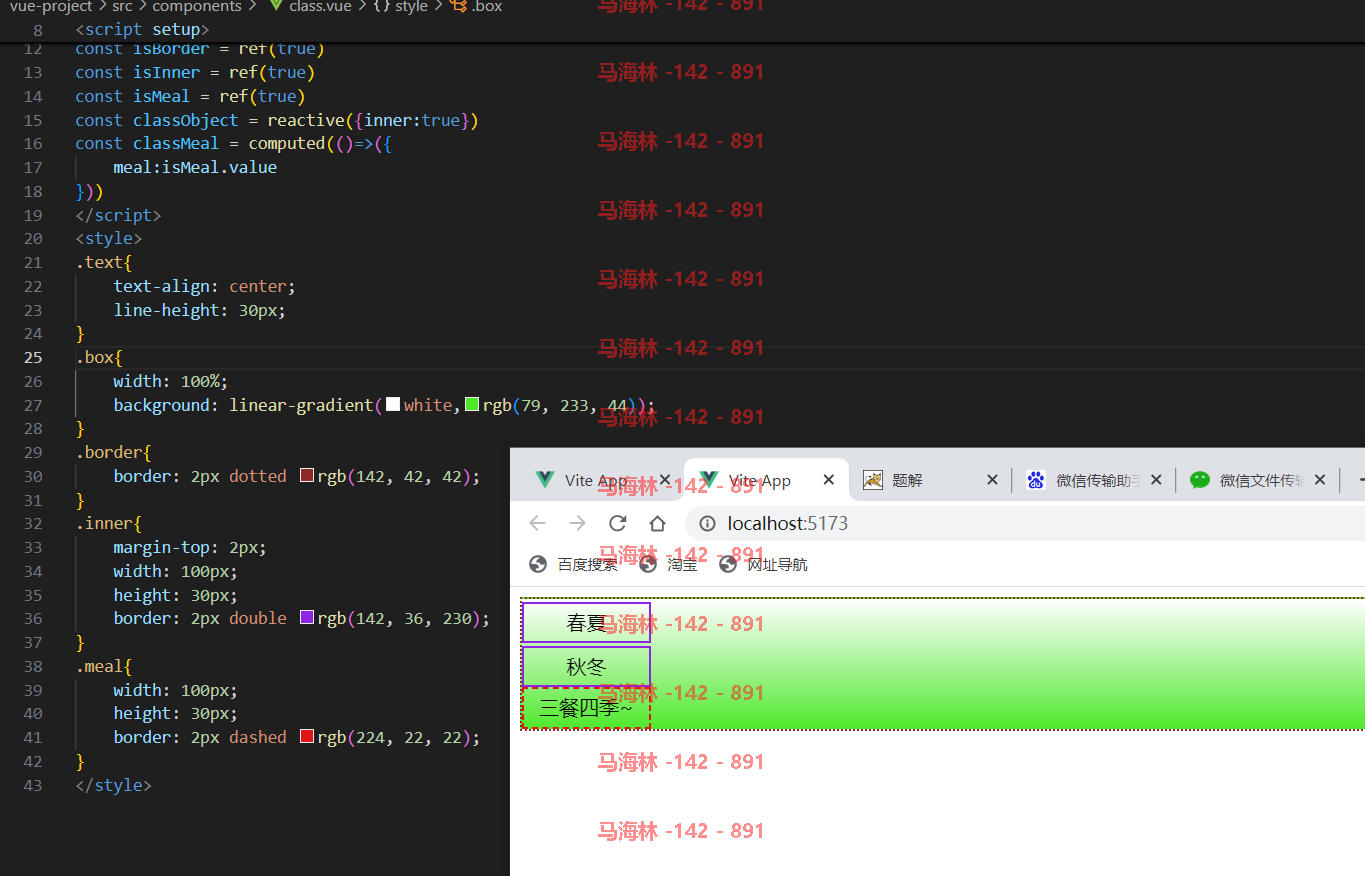The image size is (1365, 876).
Task: Open the red rgb(224, 22, 22) swatch
Action: pyautogui.click(x=307, y=737)
